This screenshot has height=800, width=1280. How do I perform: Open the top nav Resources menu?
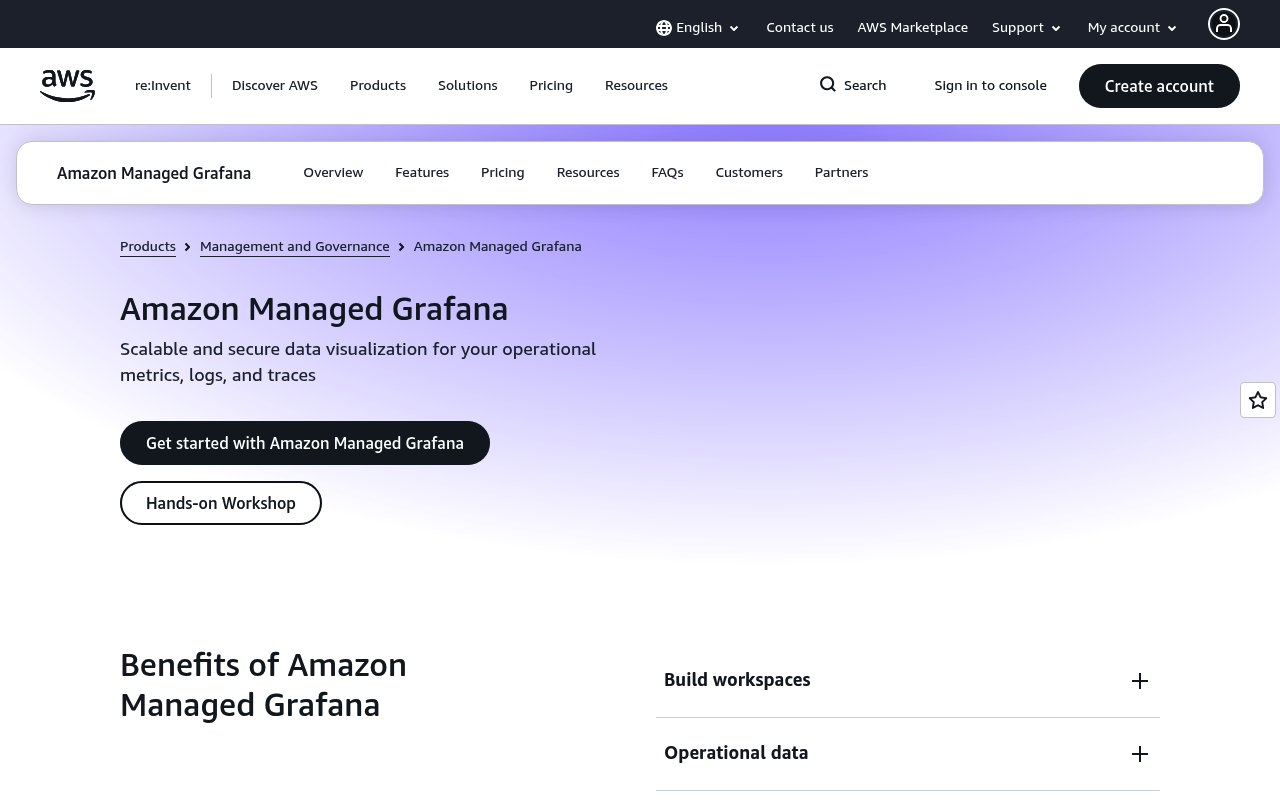636,86
